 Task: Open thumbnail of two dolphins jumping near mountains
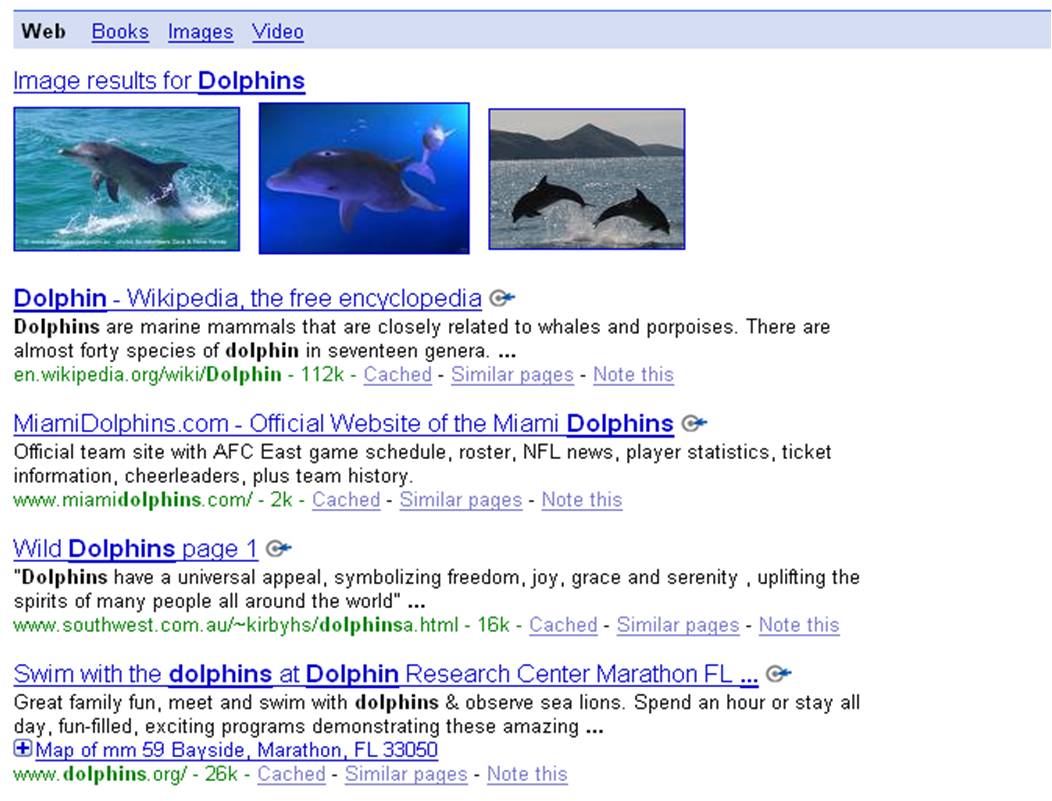[587, 179]
